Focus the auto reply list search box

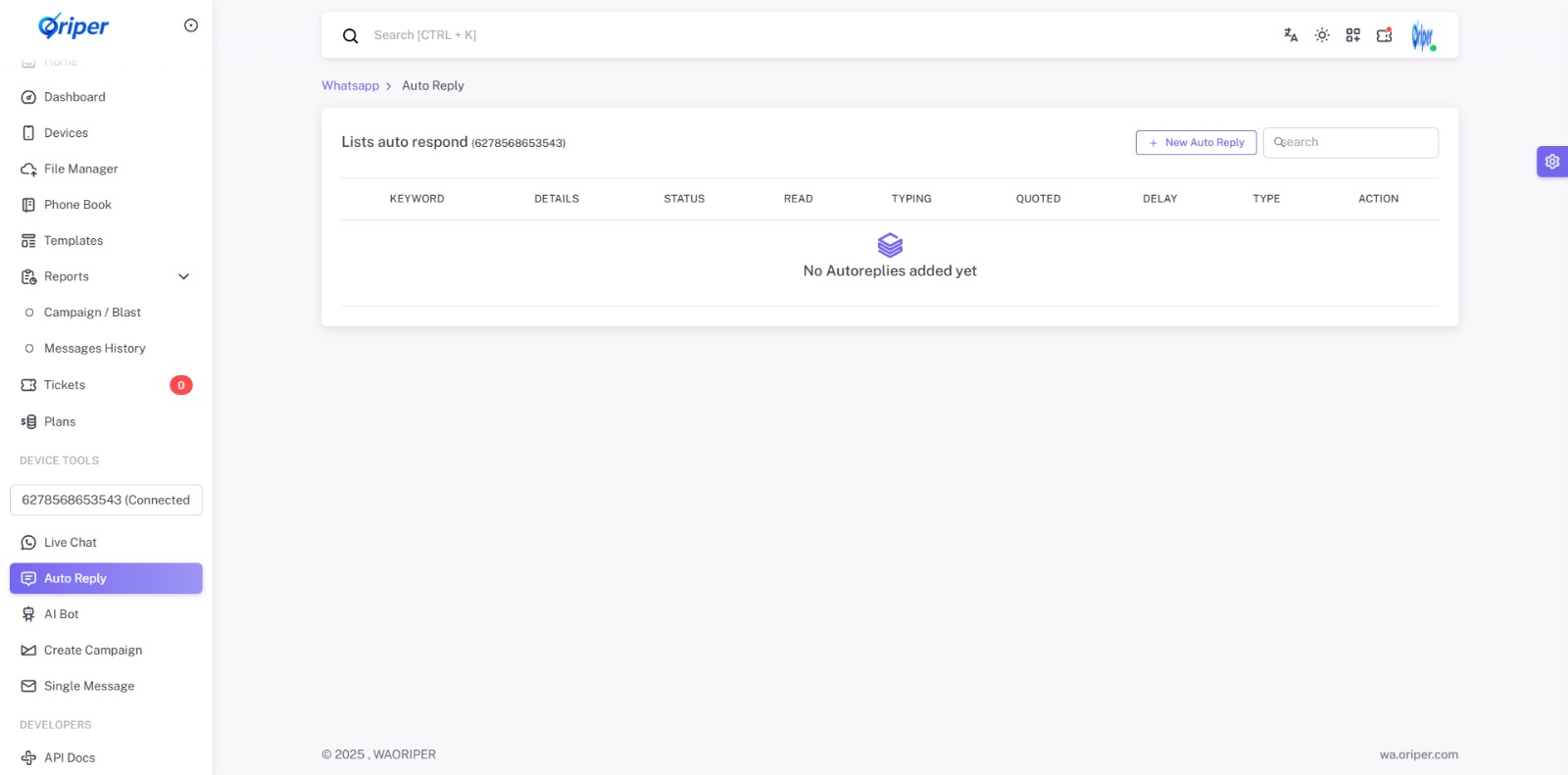click(x=1350, y=143)
